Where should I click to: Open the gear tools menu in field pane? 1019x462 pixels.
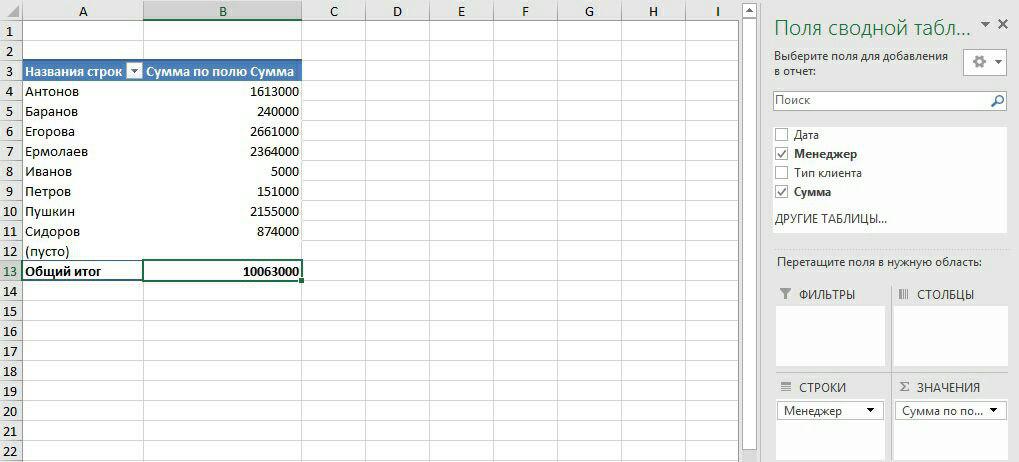click(983, 62)
